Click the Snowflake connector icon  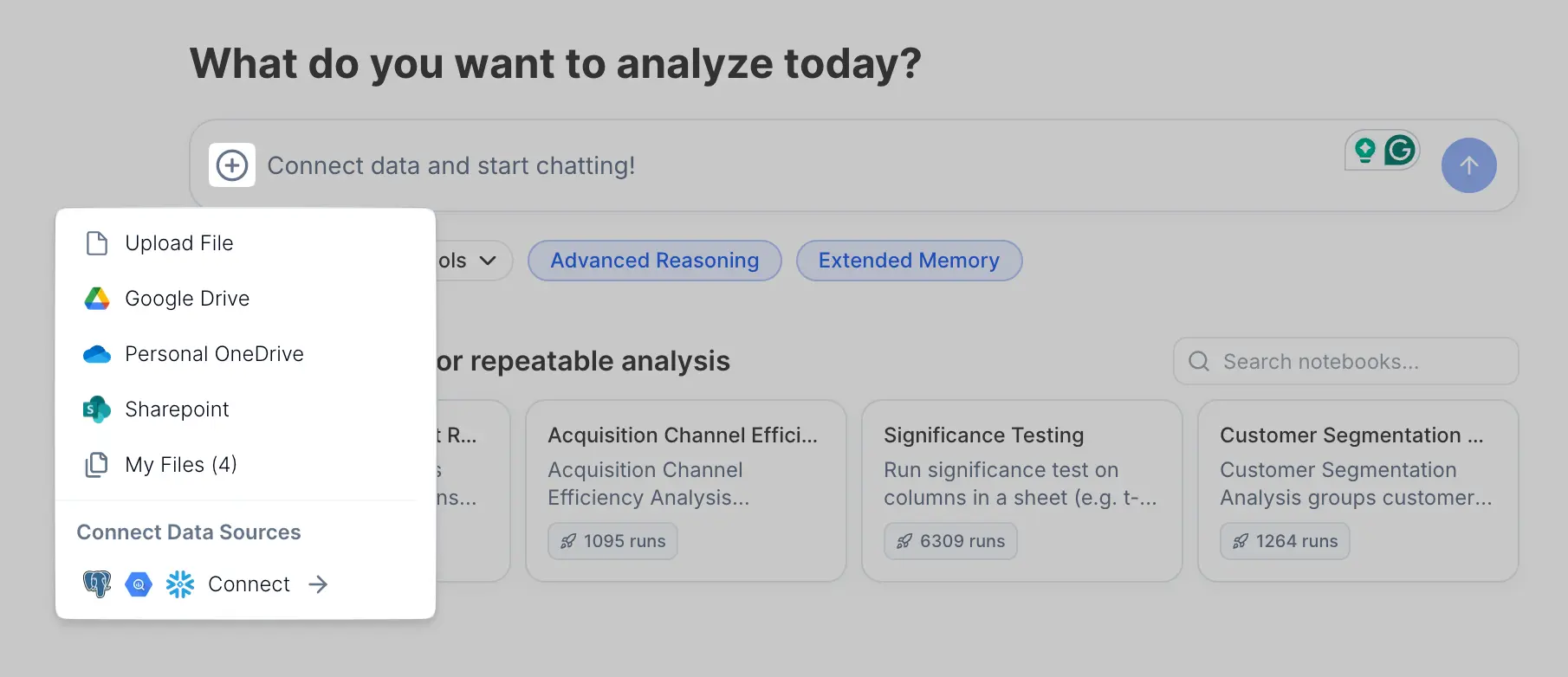[180, 584]
